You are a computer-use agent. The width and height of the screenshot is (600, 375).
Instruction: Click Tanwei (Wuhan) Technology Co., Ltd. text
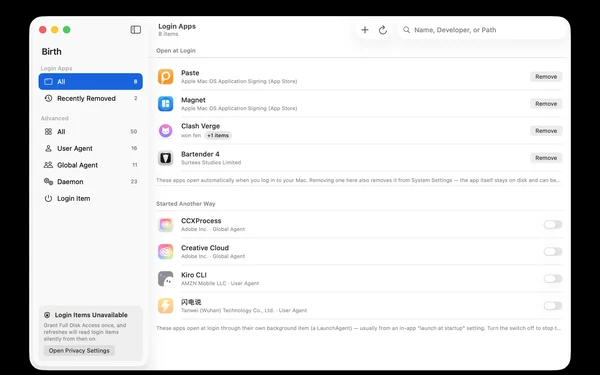(228, 311)
